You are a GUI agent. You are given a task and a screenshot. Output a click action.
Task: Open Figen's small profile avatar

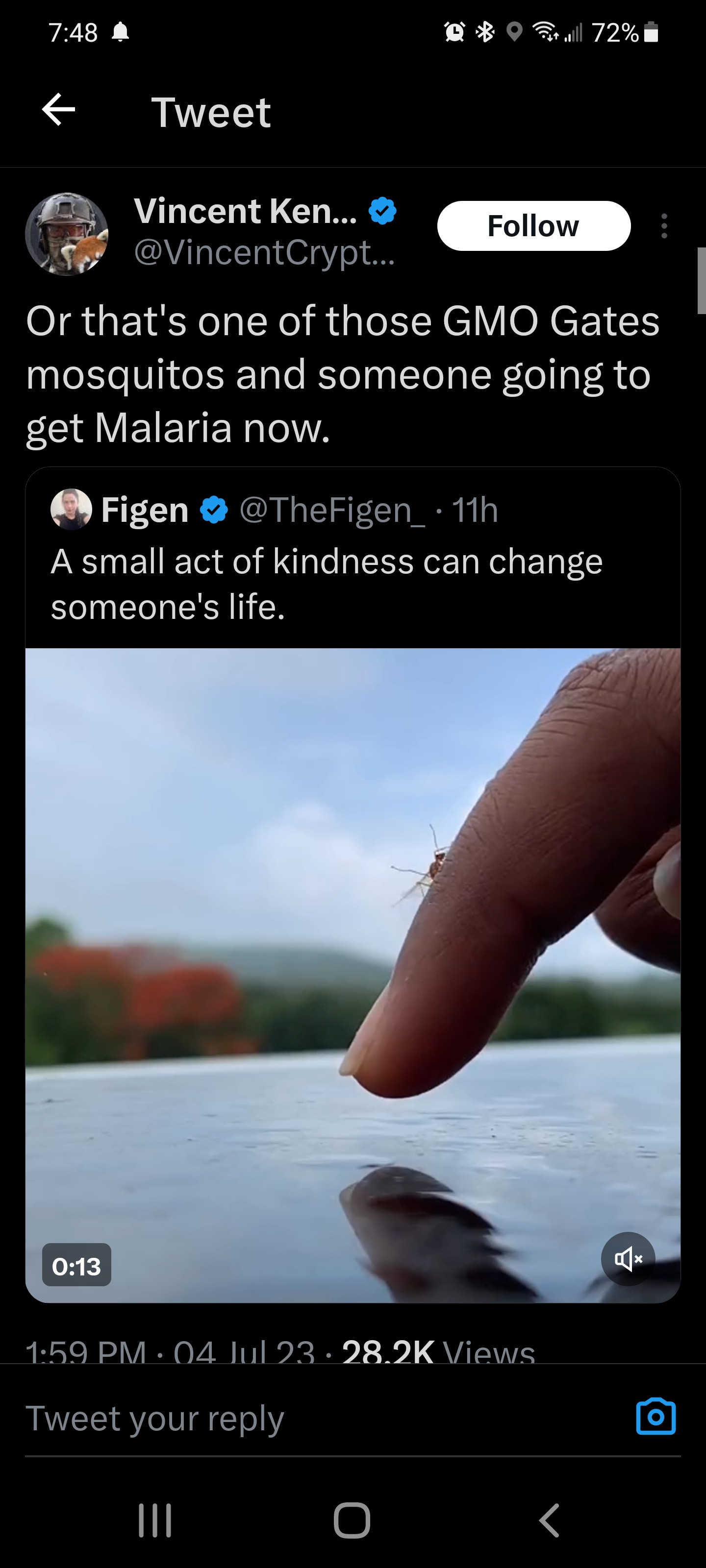point(71,509)
